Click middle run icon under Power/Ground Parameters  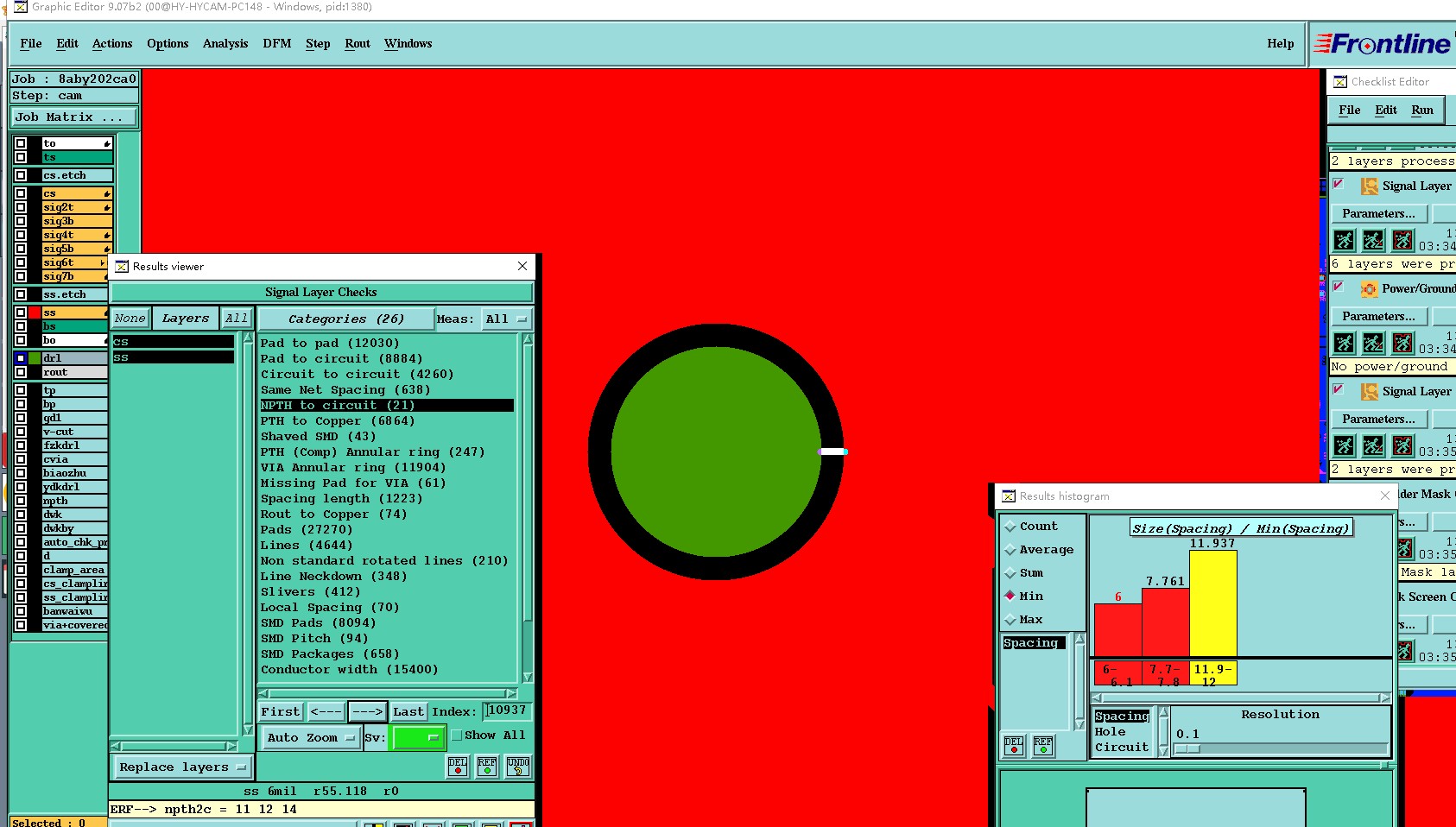[x=1373, y=343]
